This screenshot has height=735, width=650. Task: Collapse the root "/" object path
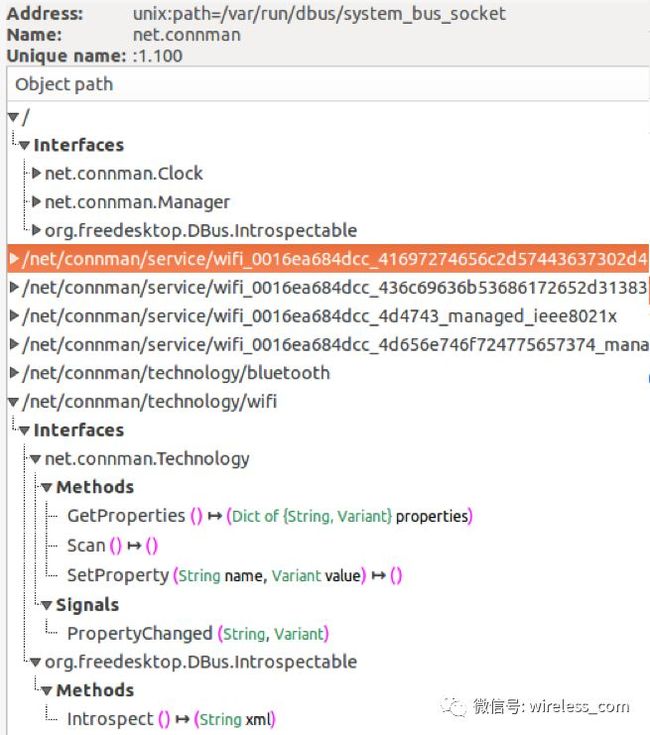pyautogui.click(x=14, y=117)
